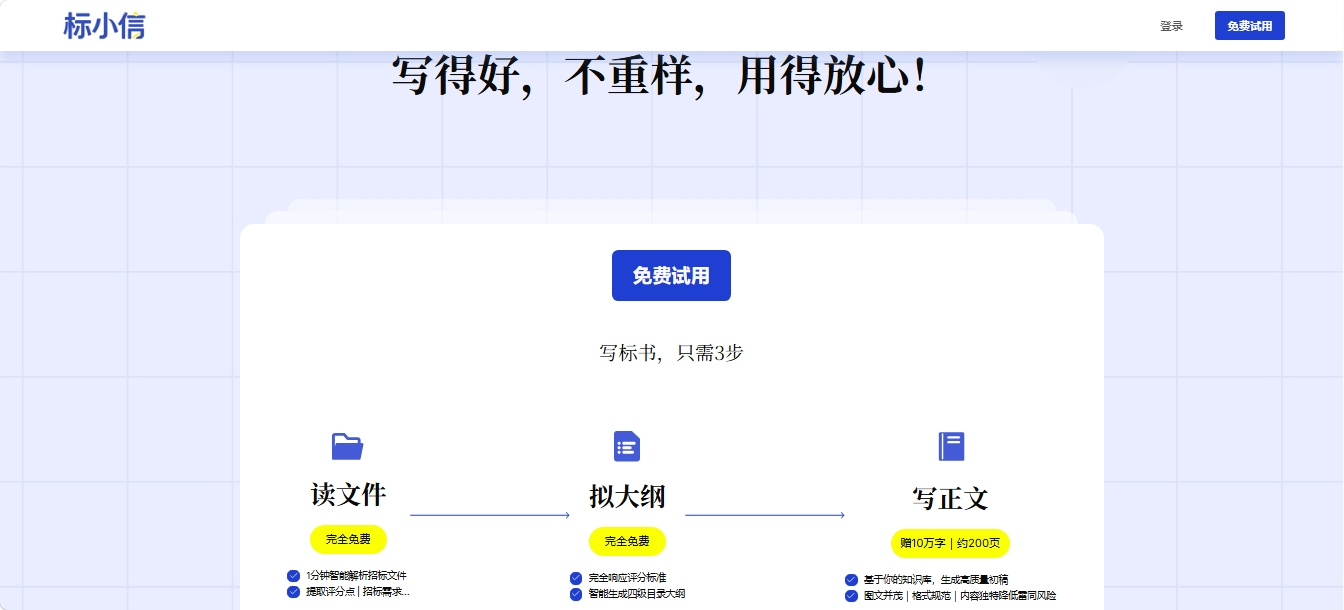Click the 写正文 step heading

[x=950, y=498]
